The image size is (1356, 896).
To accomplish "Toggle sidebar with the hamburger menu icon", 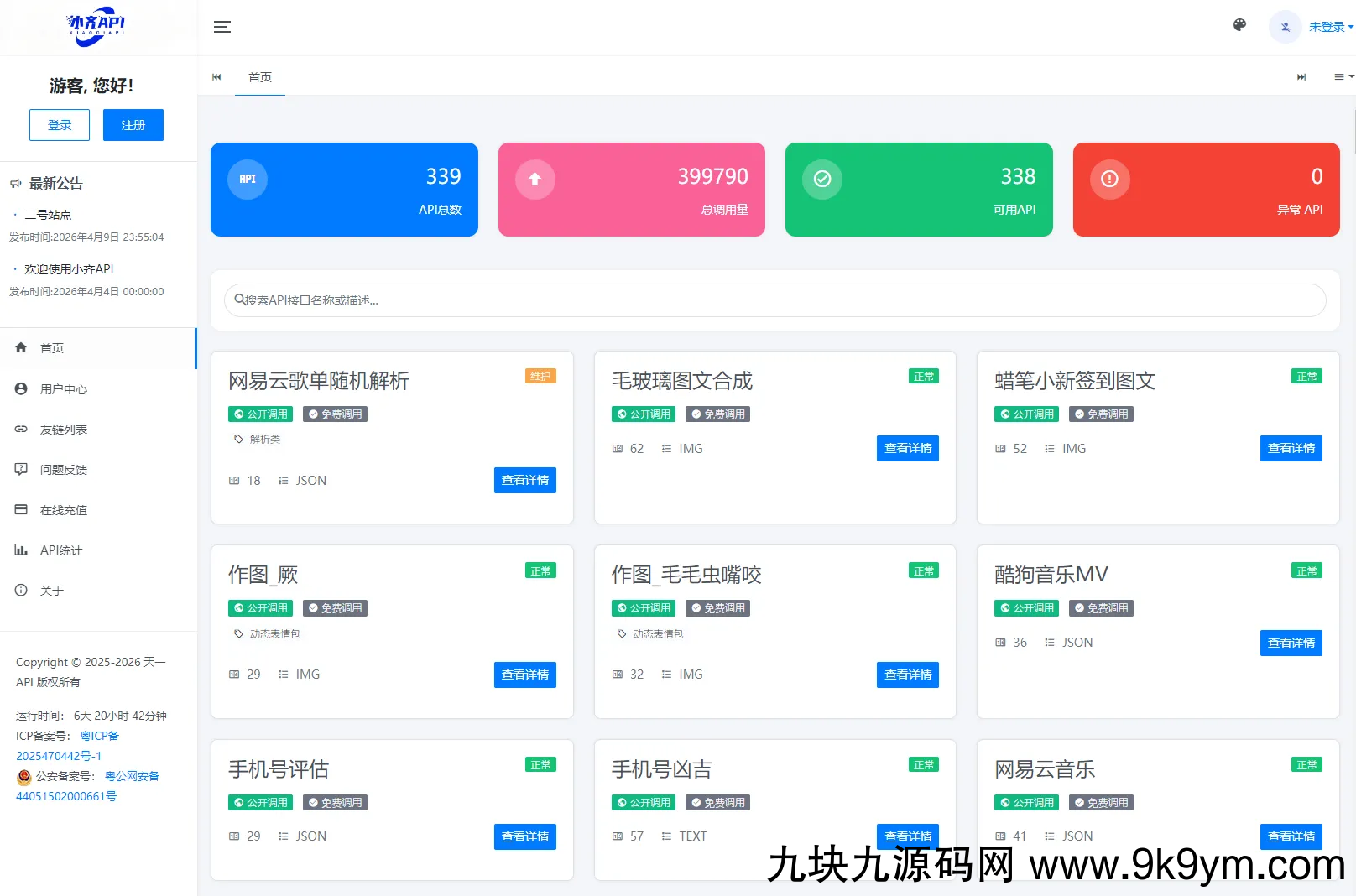I will [222, 27].
